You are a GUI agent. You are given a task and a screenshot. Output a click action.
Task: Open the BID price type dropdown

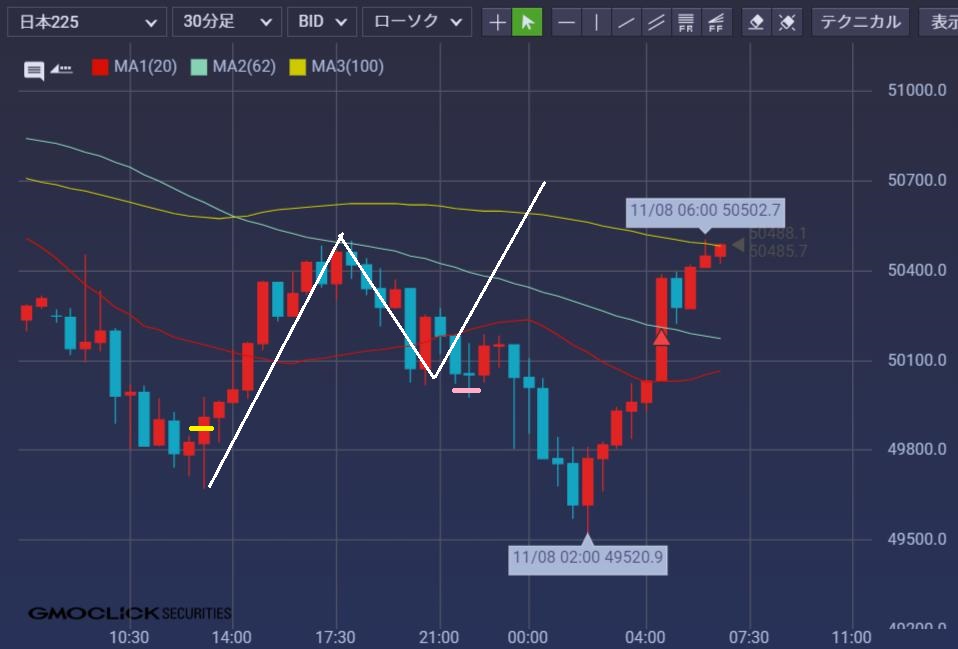click(x=322, y=22)
